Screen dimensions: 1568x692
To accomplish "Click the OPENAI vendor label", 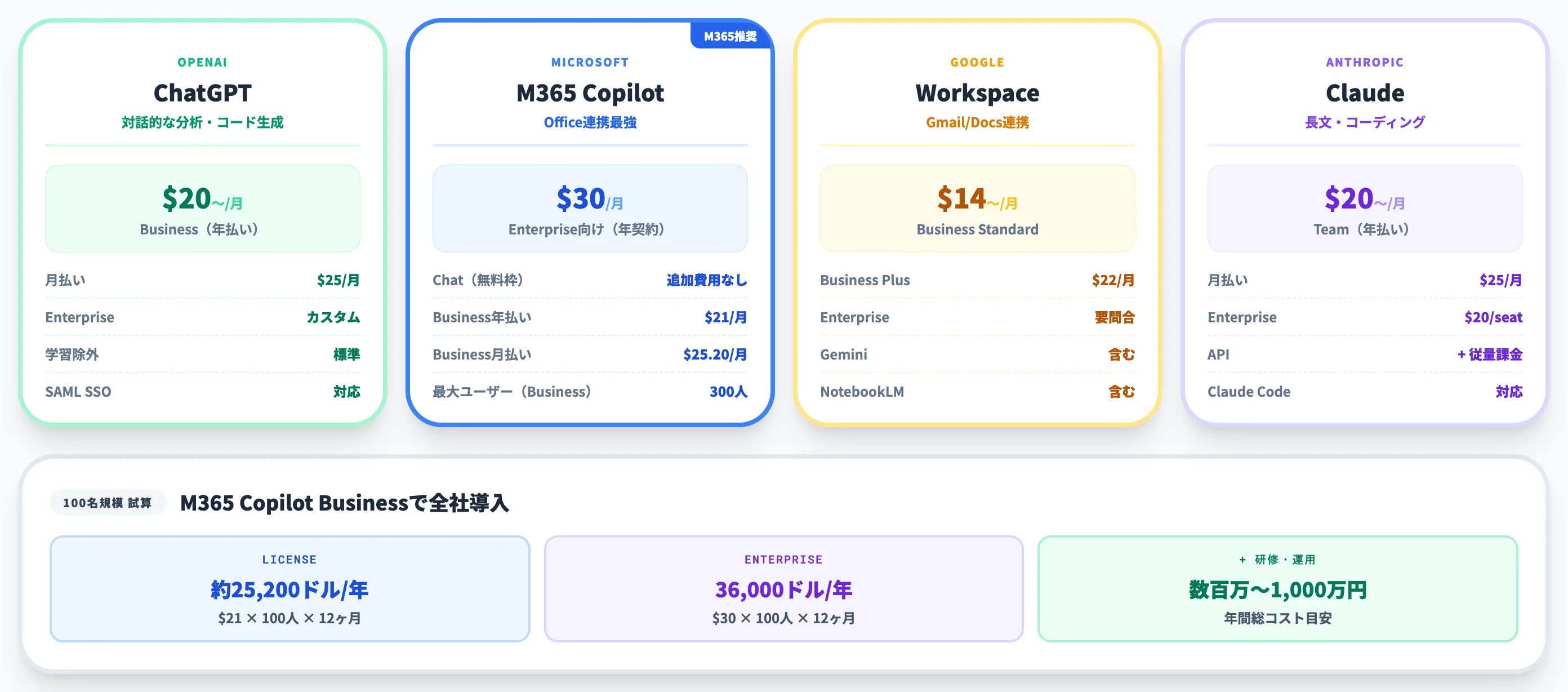I will (x=203, y=62).
